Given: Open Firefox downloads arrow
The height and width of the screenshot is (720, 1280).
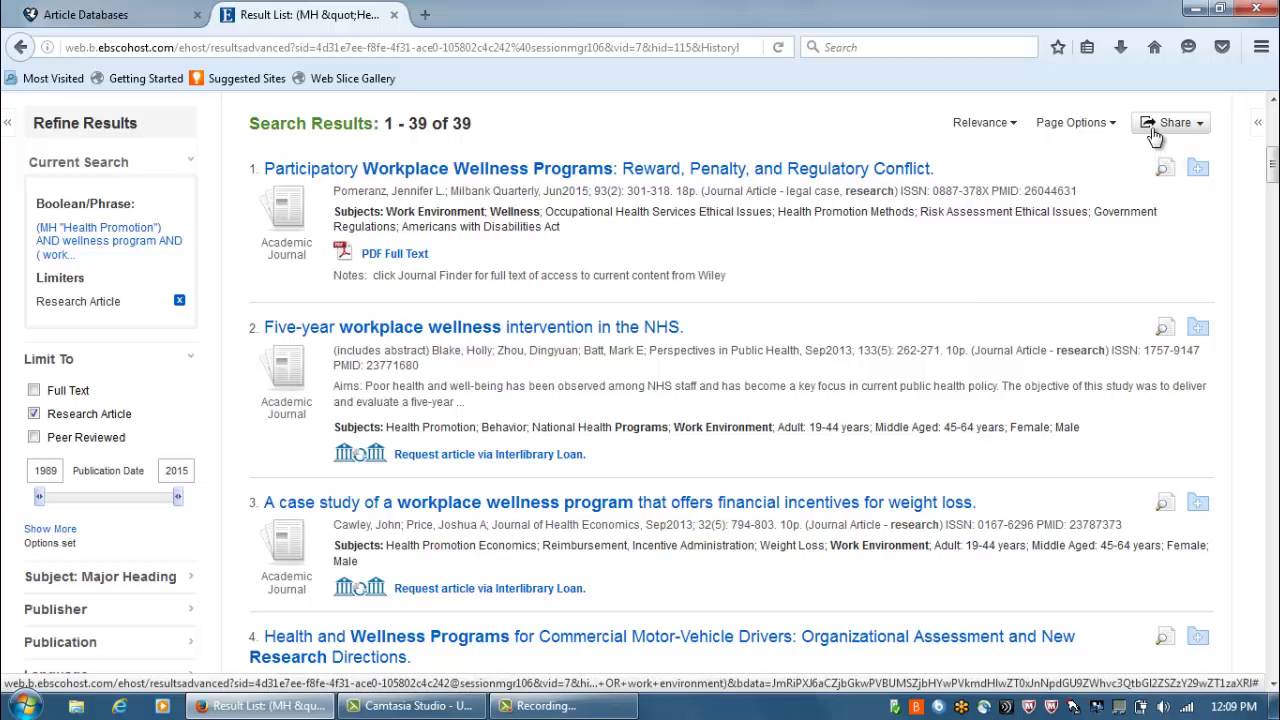Looking at the screenshot, I should tap(1120, 47).
